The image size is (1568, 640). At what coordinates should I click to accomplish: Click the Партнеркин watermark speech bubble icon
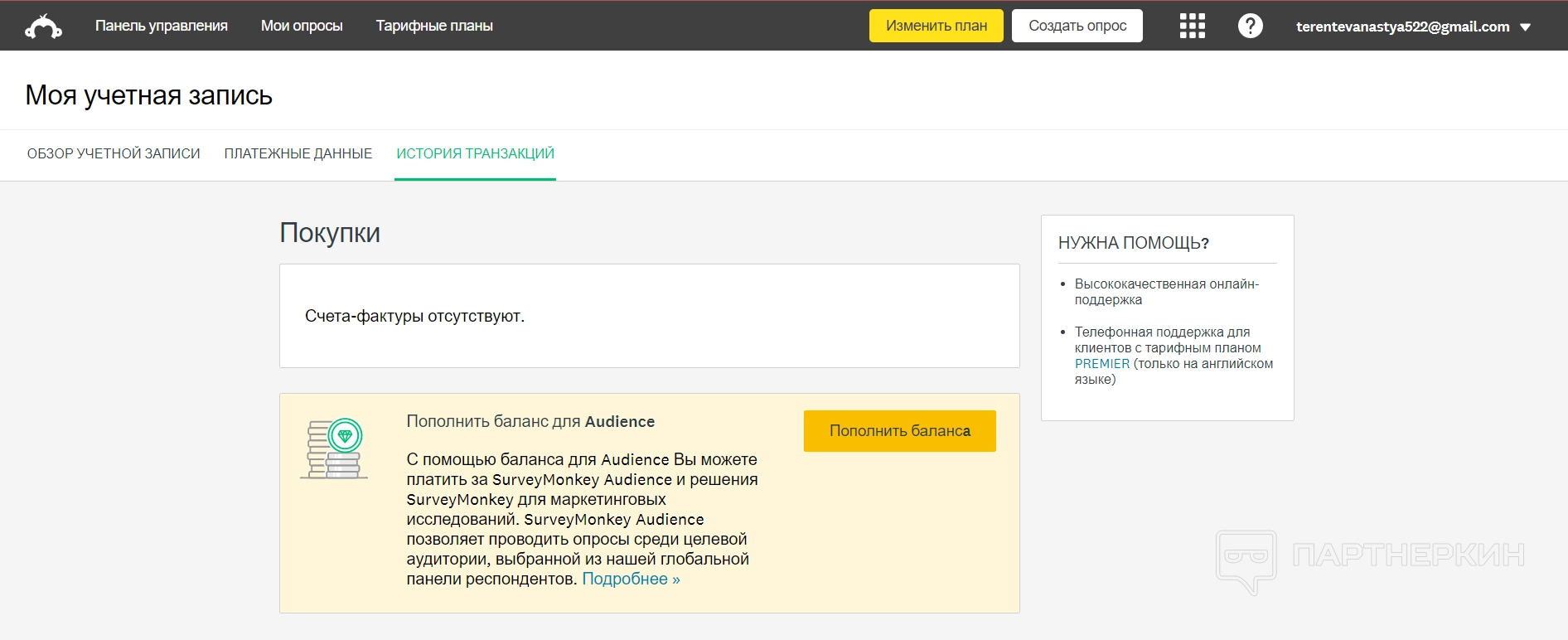(1246, 560)
